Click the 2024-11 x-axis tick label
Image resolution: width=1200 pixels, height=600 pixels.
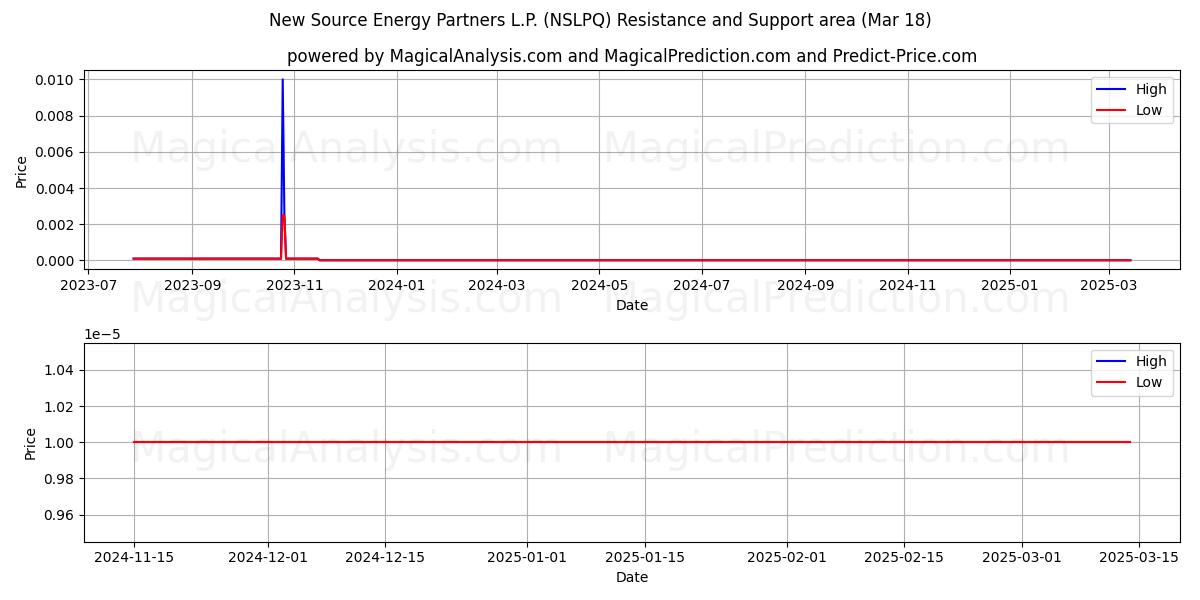907,285
